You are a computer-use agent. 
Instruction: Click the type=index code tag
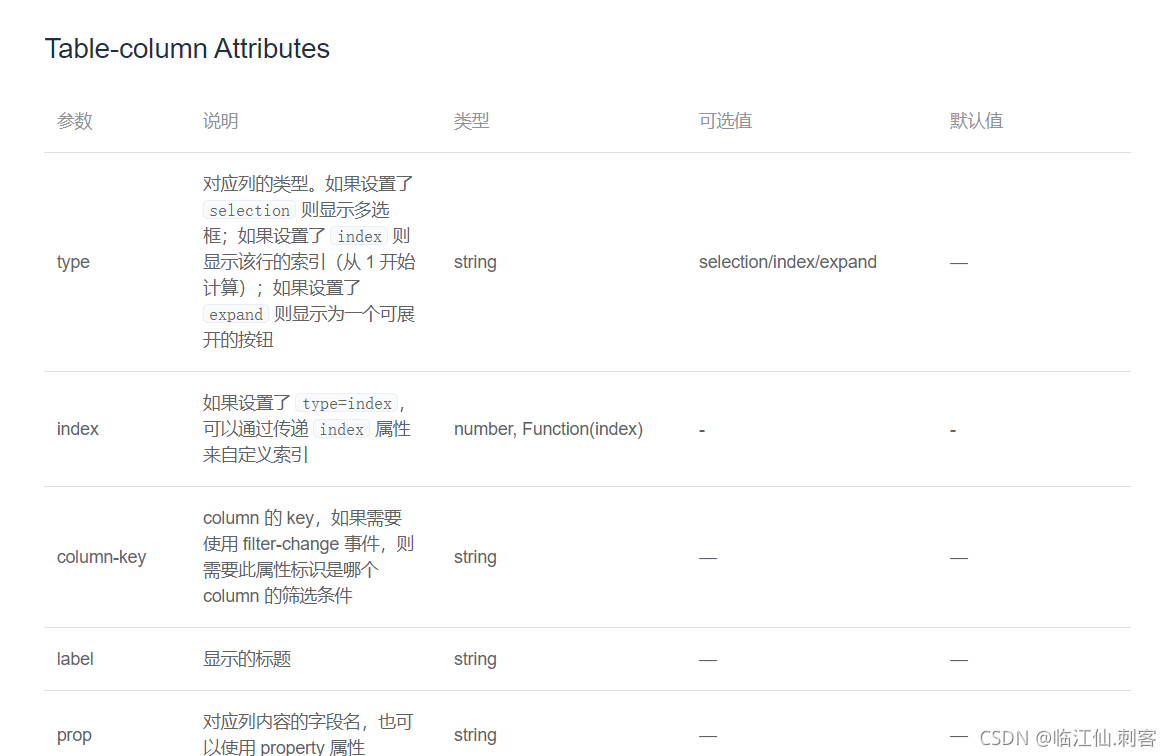point(347,403)
